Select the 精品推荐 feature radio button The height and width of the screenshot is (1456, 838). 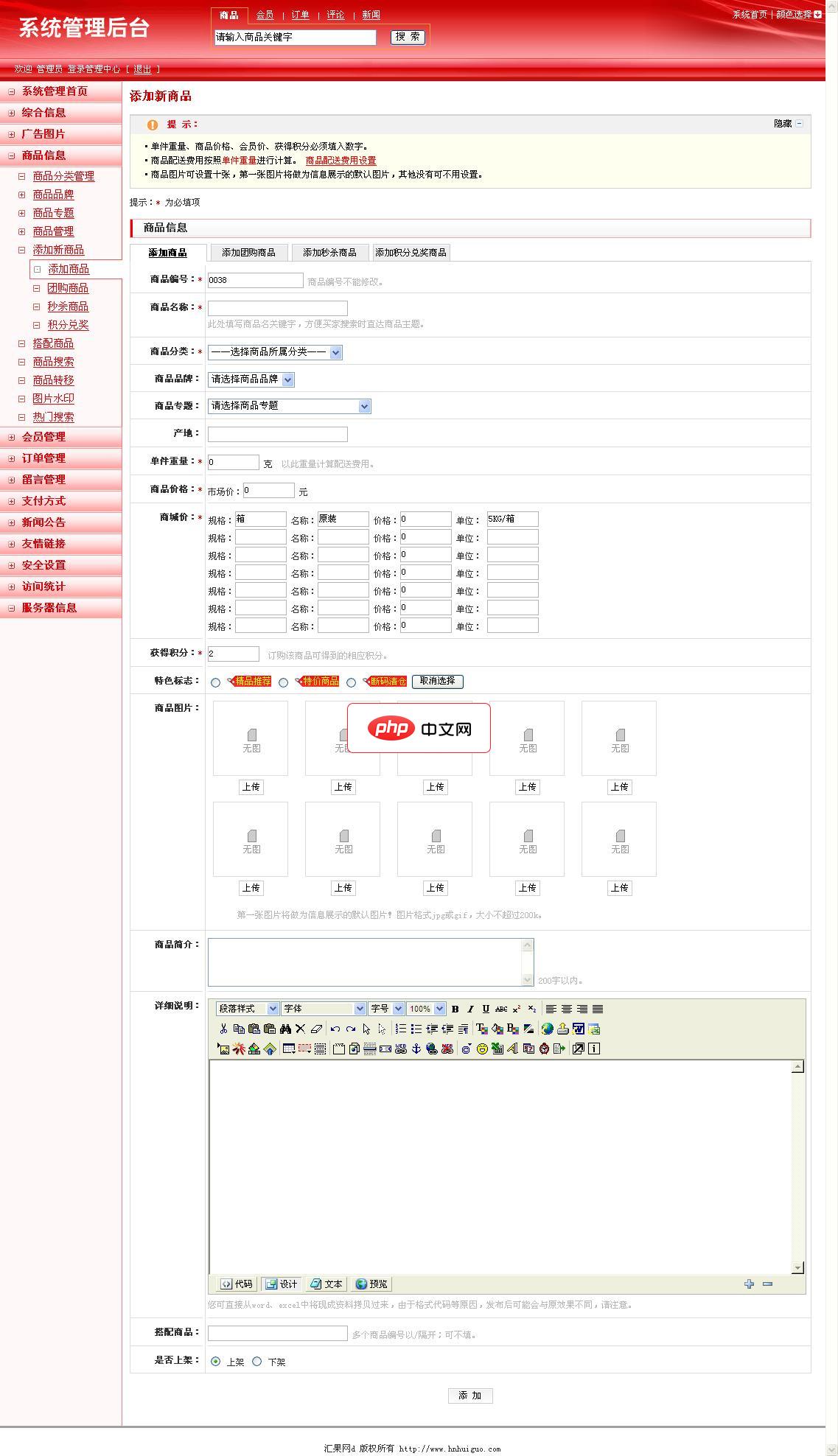(x=215, y=682)
